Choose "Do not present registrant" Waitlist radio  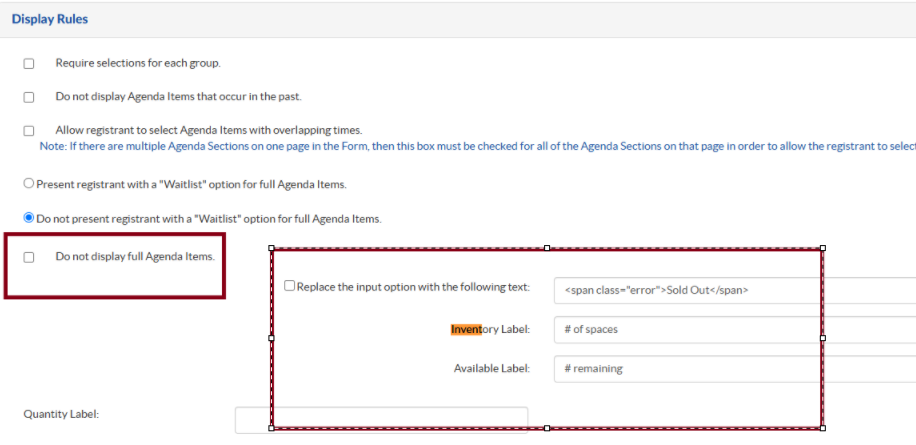[29, 219]
